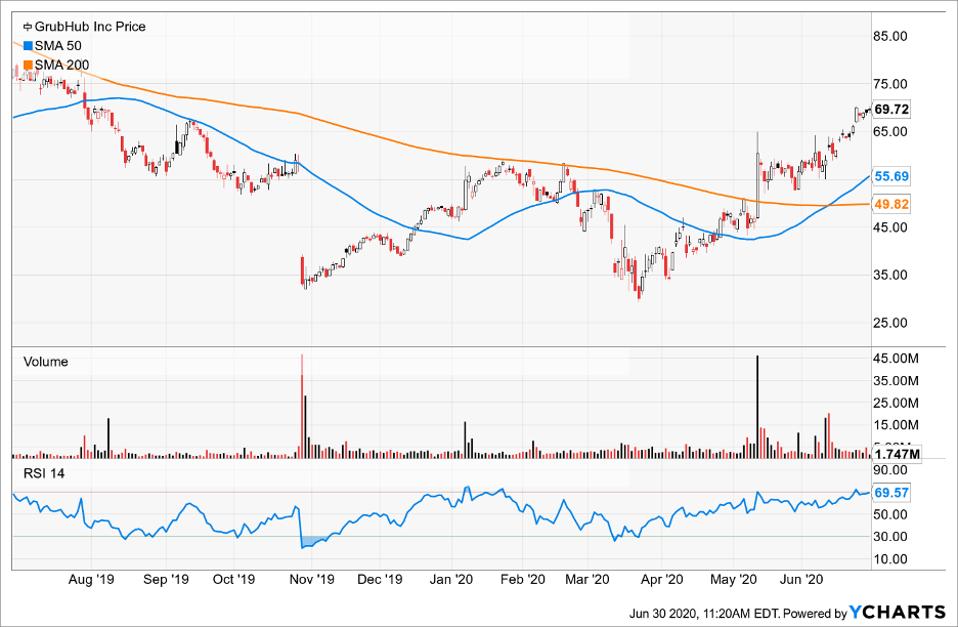The width and height of the screenshot is (958, 627).
Task: Click the 45.00 price axis label
Action: [890, 227]
